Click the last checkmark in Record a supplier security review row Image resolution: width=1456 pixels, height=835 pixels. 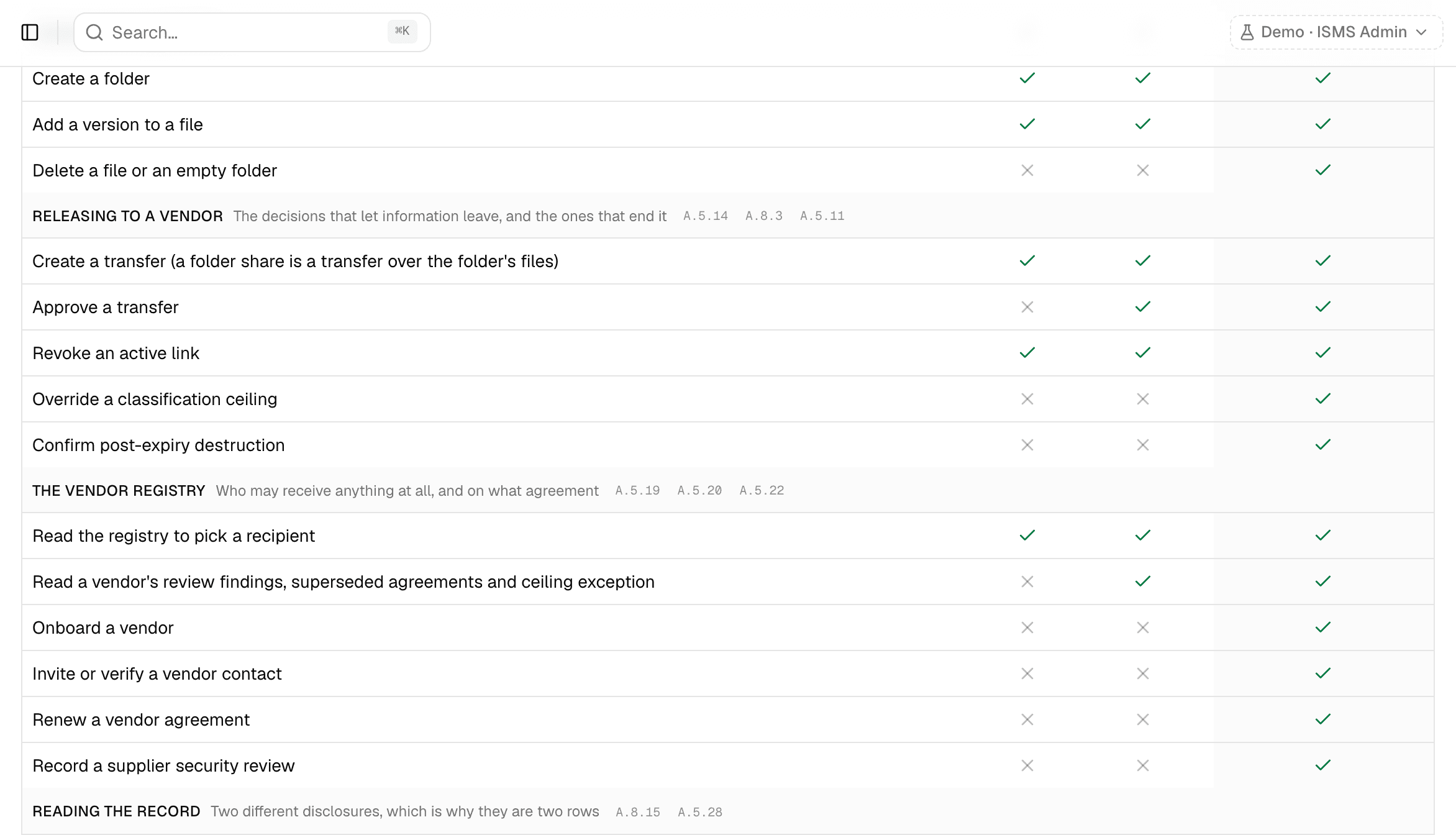pyautogui.click(x=1323, y=765)
